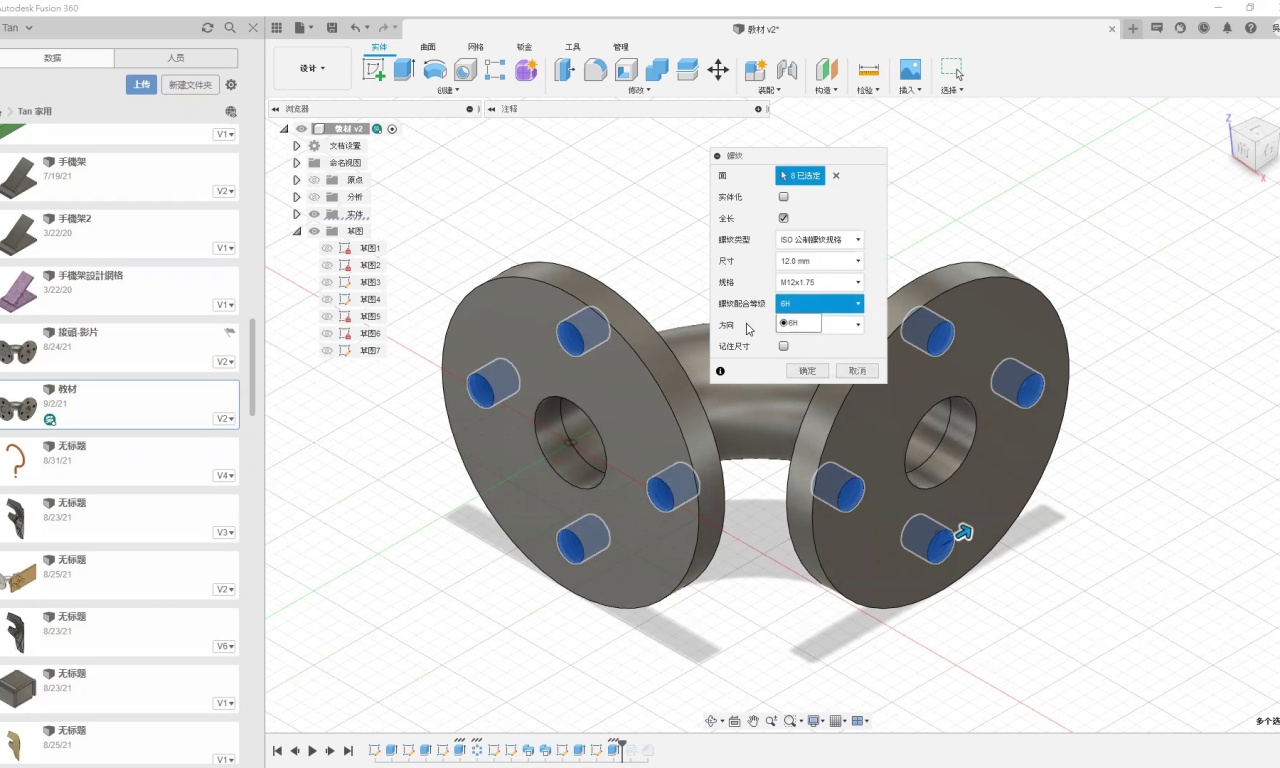The image size is (1280, 768).
Task: Select the Move/Copy tool
Action: (718, 69)
